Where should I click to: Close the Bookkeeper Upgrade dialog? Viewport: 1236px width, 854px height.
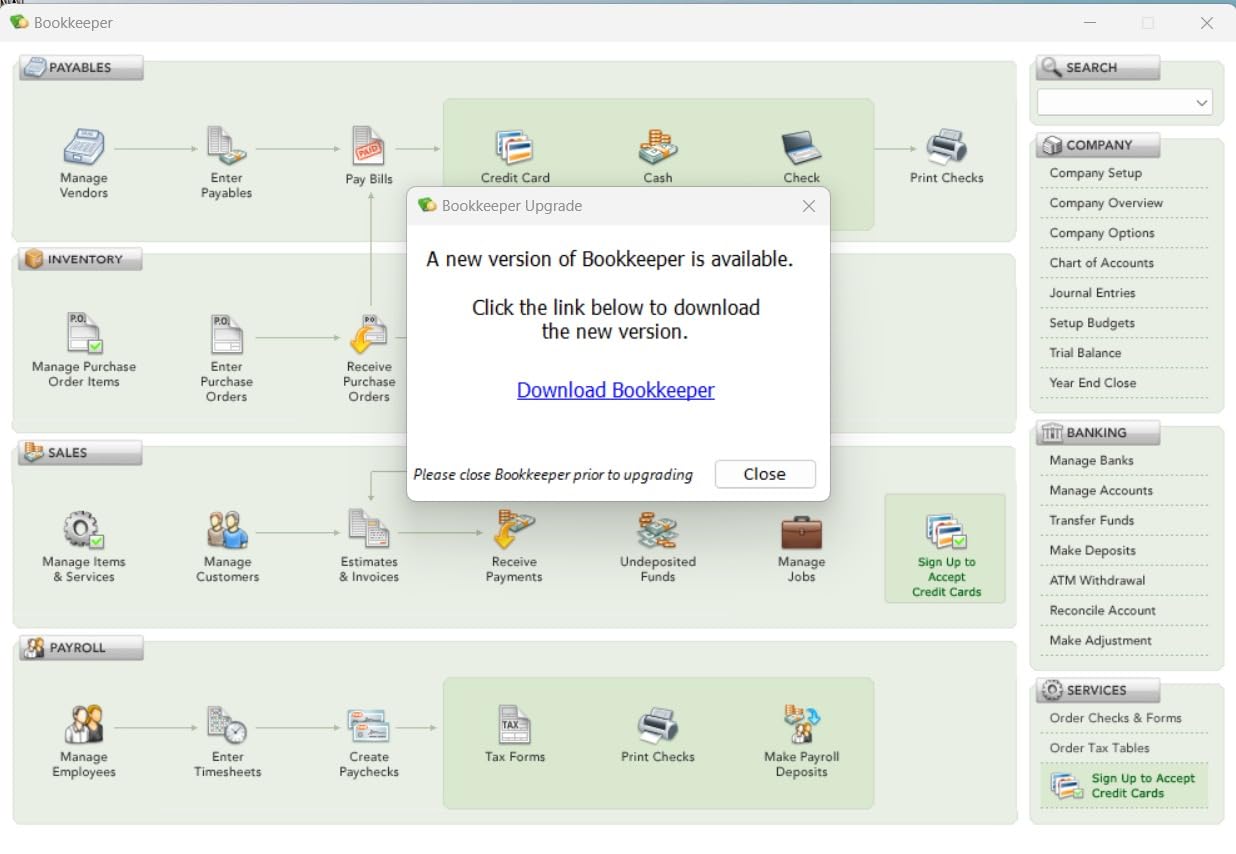coord(764,474)
